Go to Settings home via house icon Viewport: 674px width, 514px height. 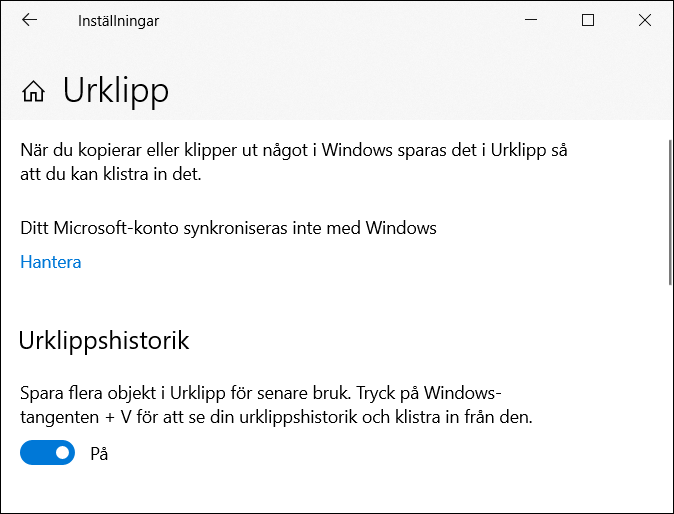[x=33, y=92]
